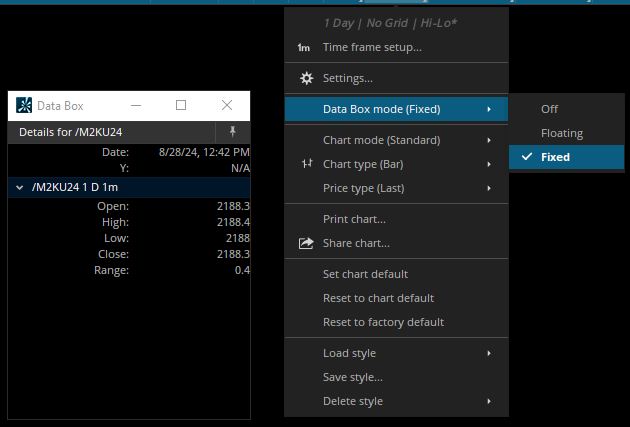Open Time frame setup...
Viewport: 630px width, 427px height.
pyautogui.click(x=372, y=47)
